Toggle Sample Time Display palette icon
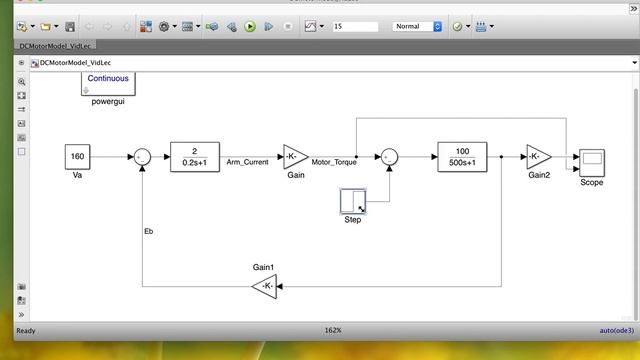Viewport: 640px width, 360px height. 22,109
